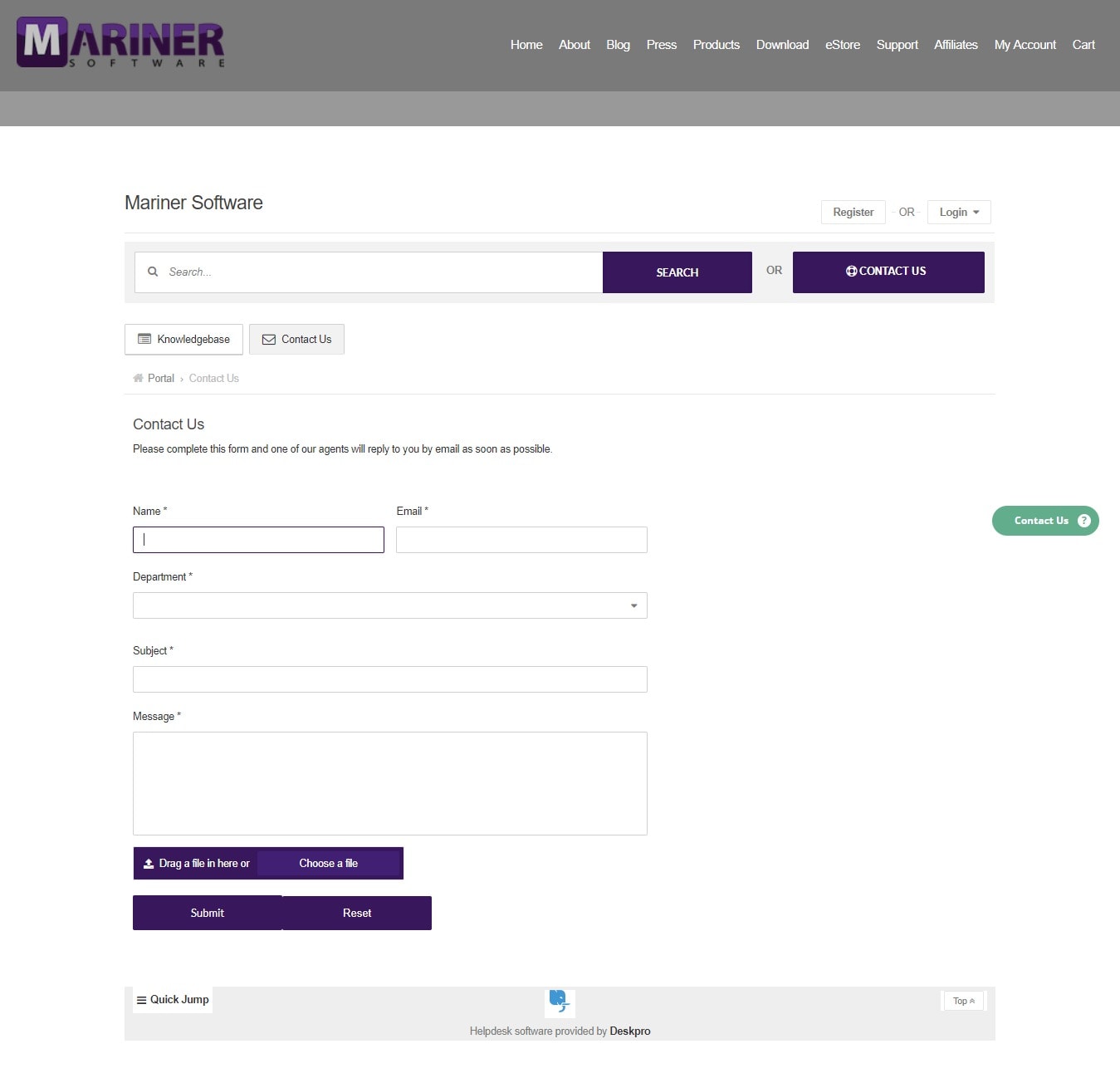Click the lifebuoy icon on CONTACT US button
The width and height of the screenshot is (1120, 1073).
pyautogui.click(x=851, y=271)
